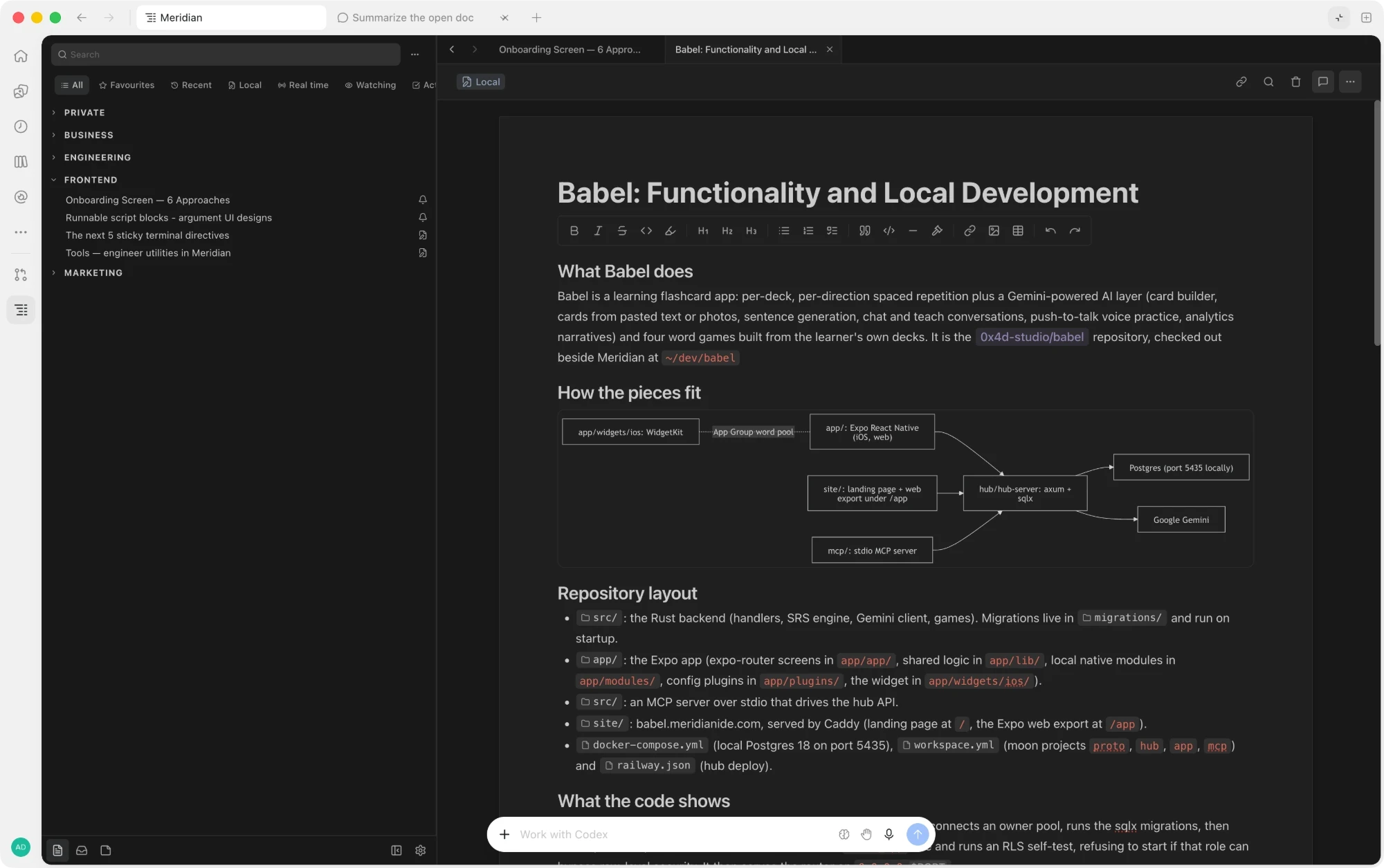
Task: Switch to Onboarding Screen document tab
Action: click(x=570, y=50)
